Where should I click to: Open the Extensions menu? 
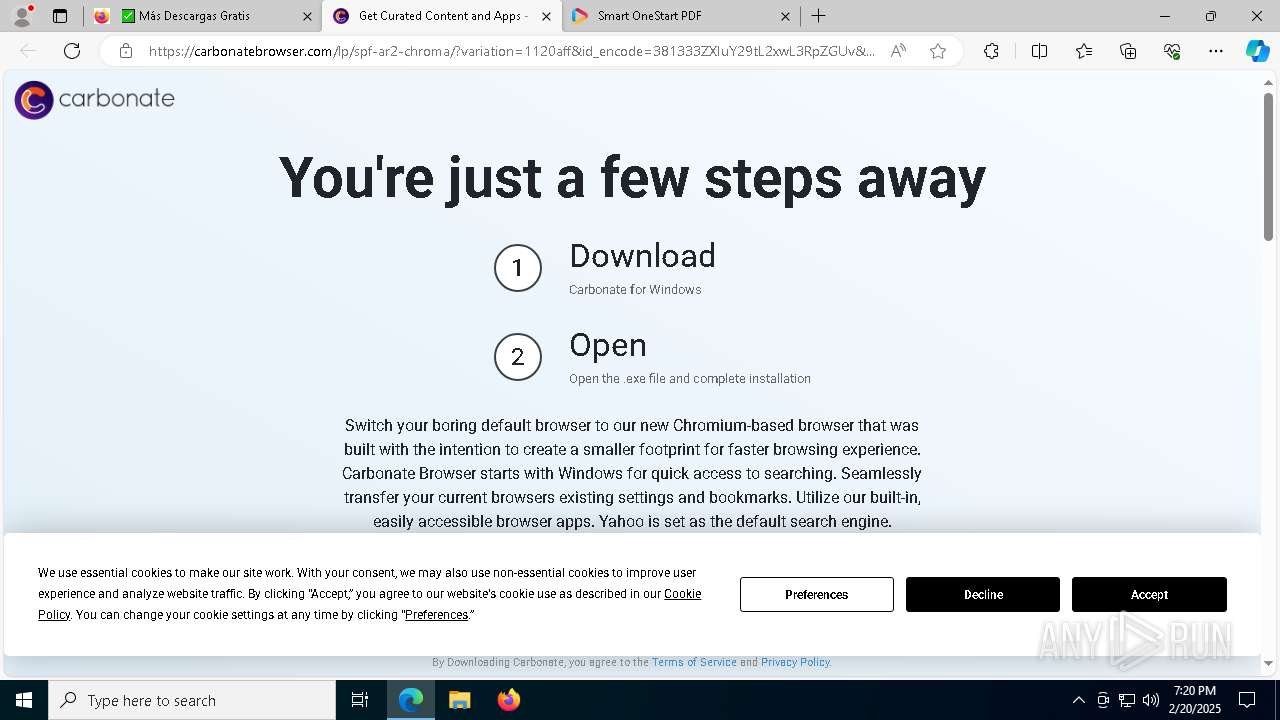(x=991, y=51)
